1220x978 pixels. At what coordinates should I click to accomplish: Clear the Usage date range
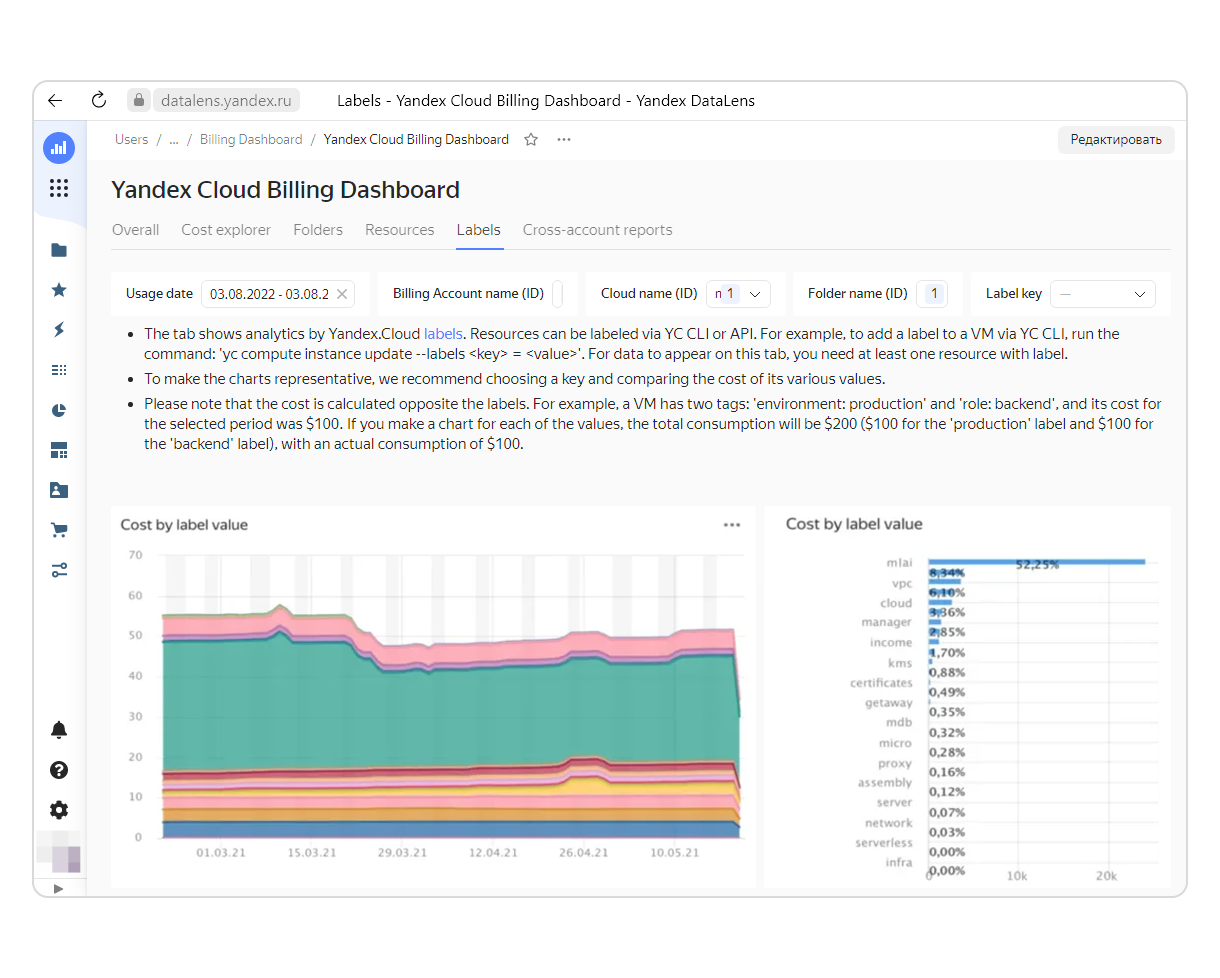click(x=342, y=294)
